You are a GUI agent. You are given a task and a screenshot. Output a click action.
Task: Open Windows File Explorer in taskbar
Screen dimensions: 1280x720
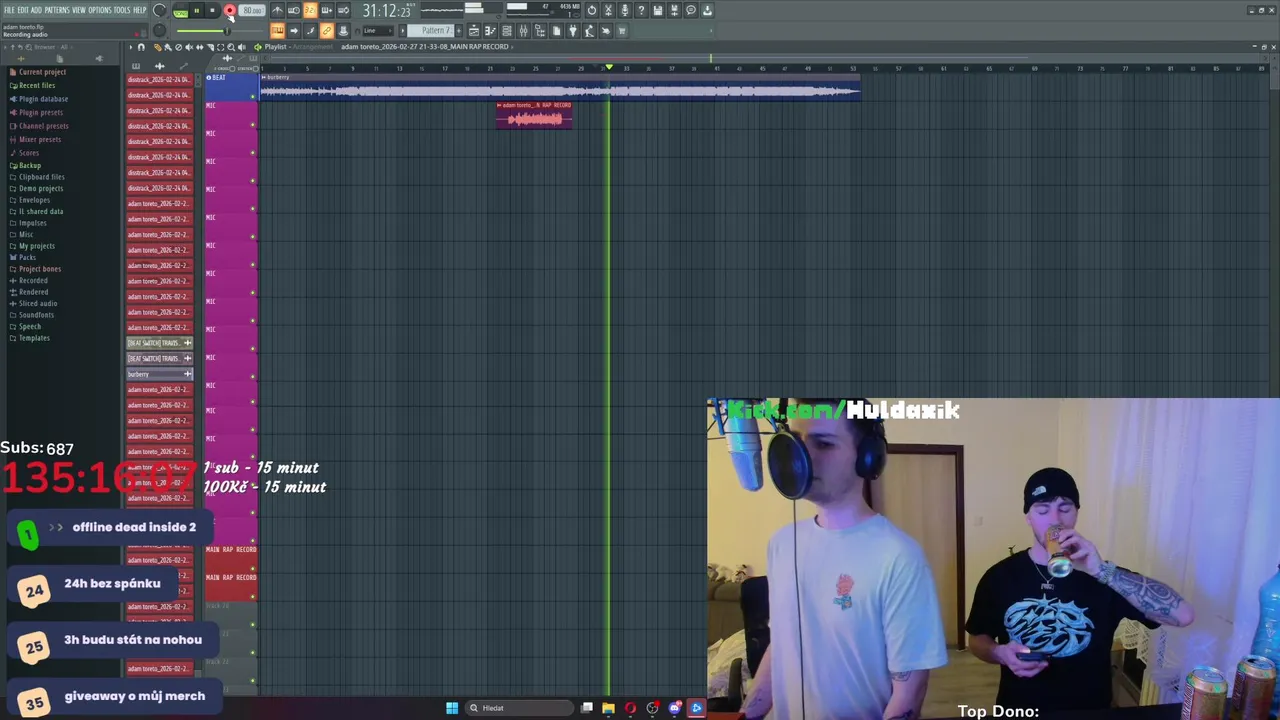(x=608, y=708)
